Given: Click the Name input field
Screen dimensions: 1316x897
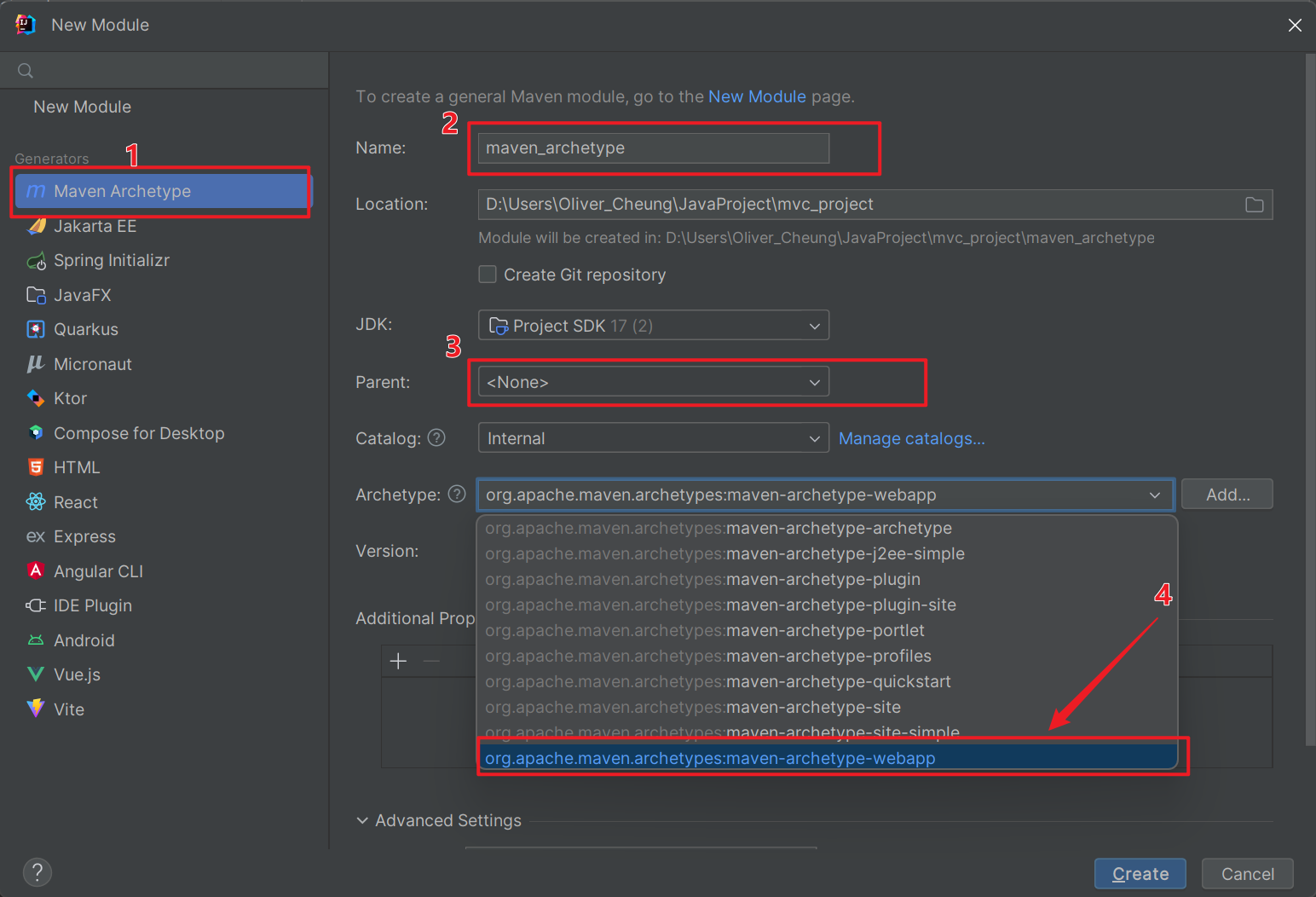Looking at the screenshot, I should pyautogui.click(x=654, y=148).
